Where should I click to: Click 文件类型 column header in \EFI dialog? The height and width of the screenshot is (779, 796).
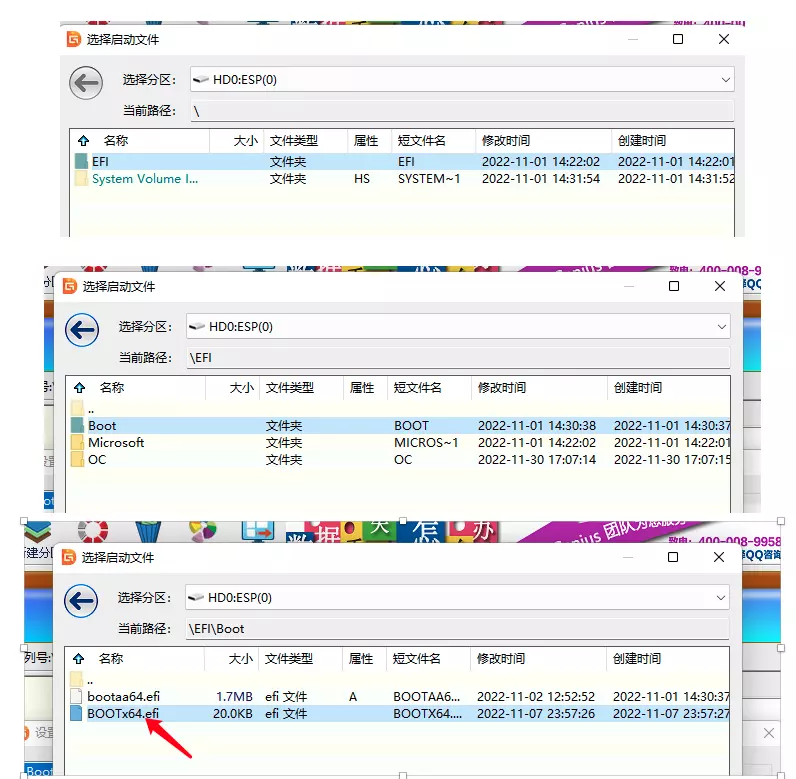[x=289, y=387]
